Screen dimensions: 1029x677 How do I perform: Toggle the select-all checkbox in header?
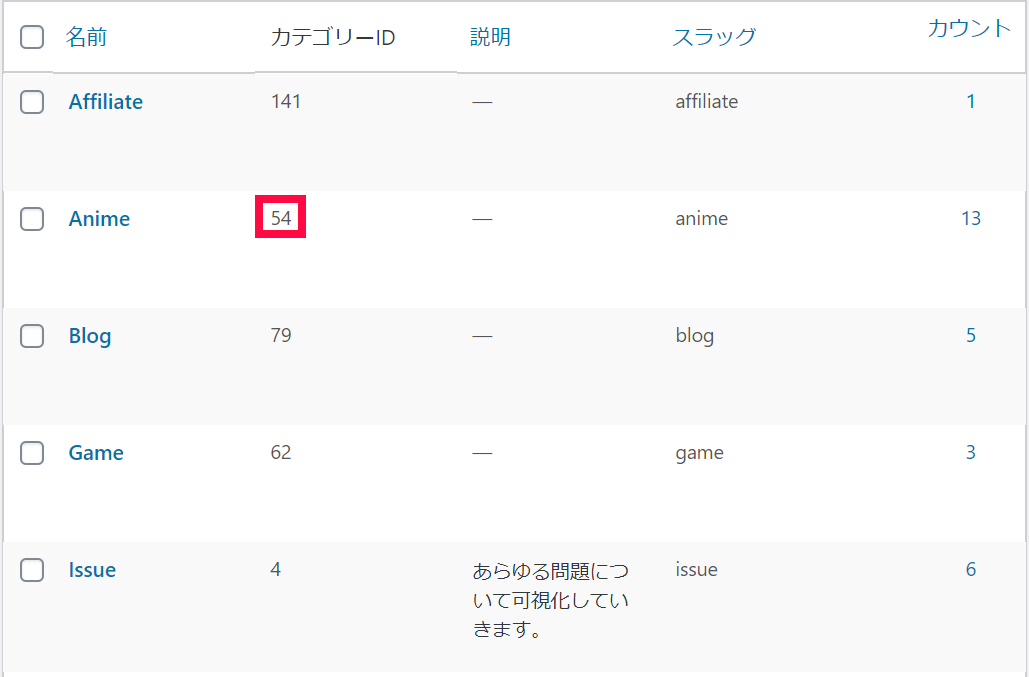[32, 38]
